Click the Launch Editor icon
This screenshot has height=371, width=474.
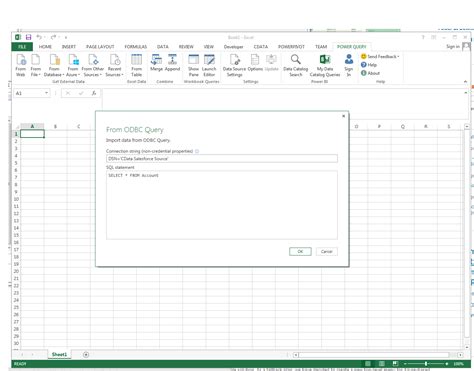click(209, 65)
